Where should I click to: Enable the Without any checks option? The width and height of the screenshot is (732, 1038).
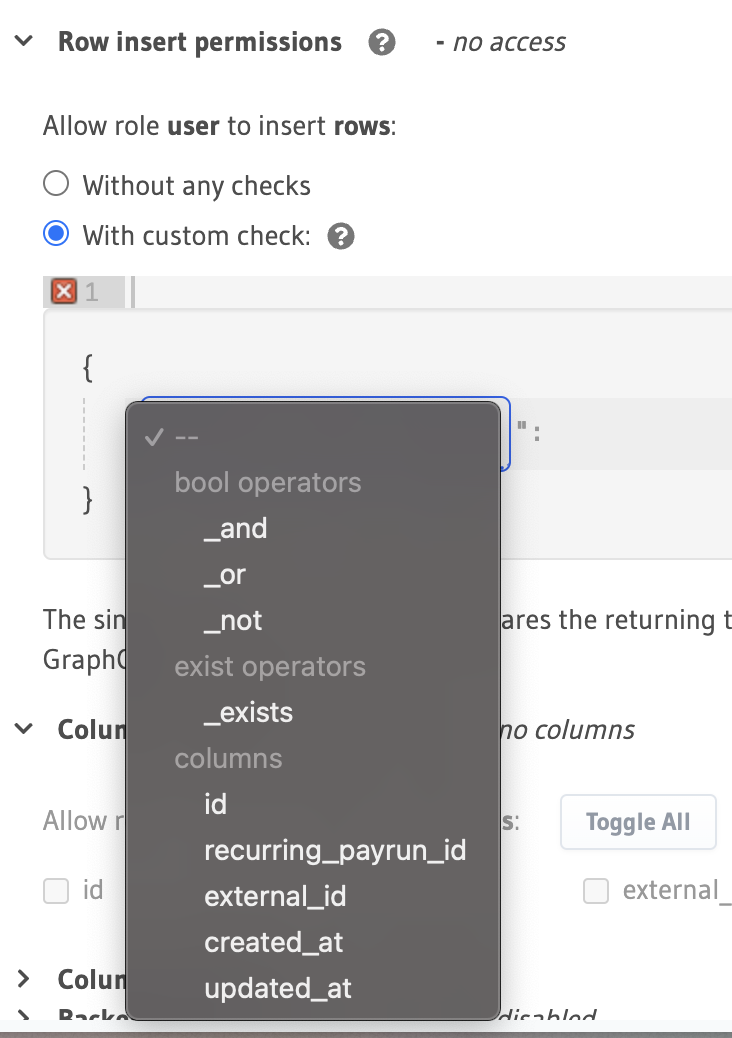[x=56, y=183]
